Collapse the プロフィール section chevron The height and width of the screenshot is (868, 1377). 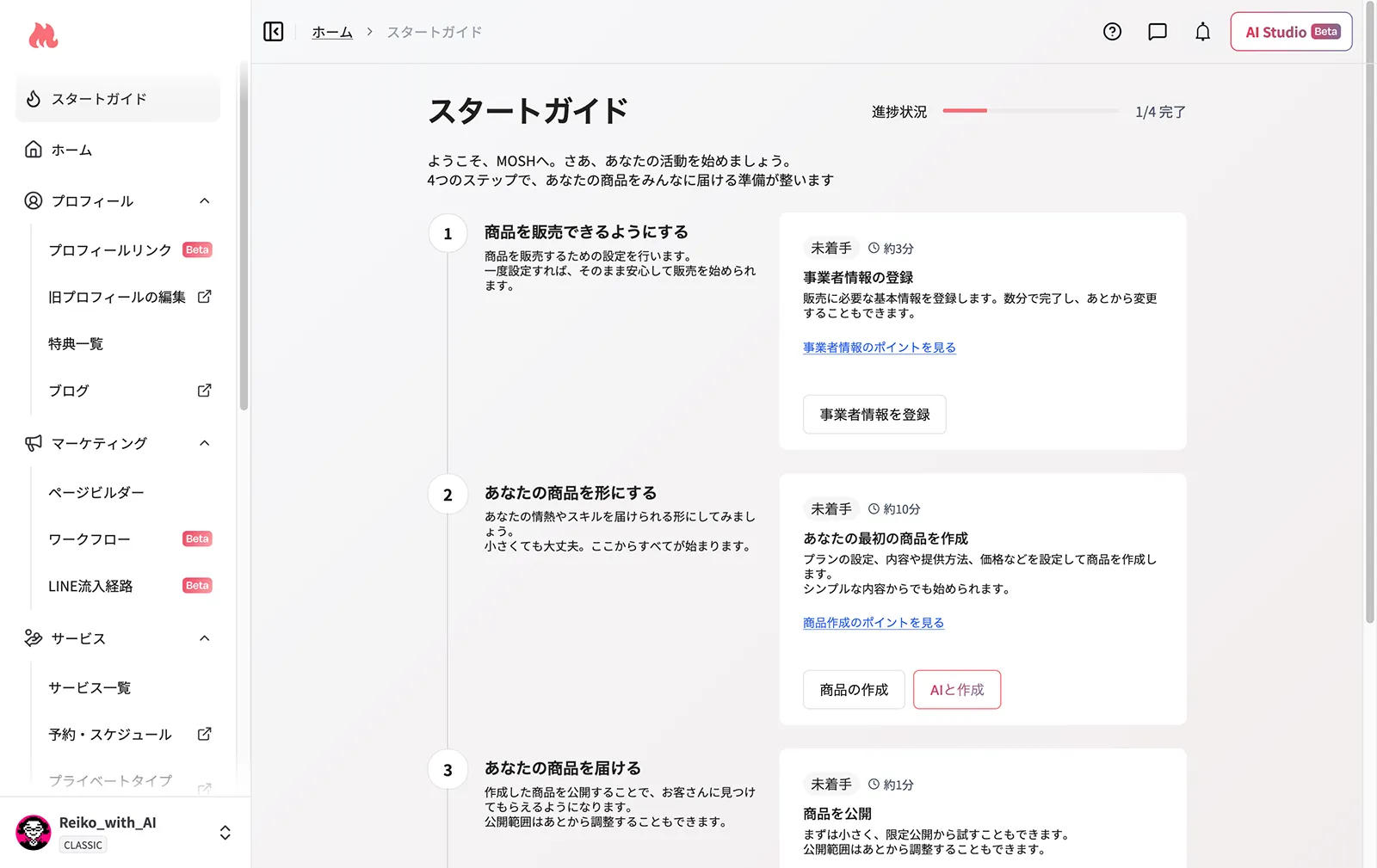(205, 200)
